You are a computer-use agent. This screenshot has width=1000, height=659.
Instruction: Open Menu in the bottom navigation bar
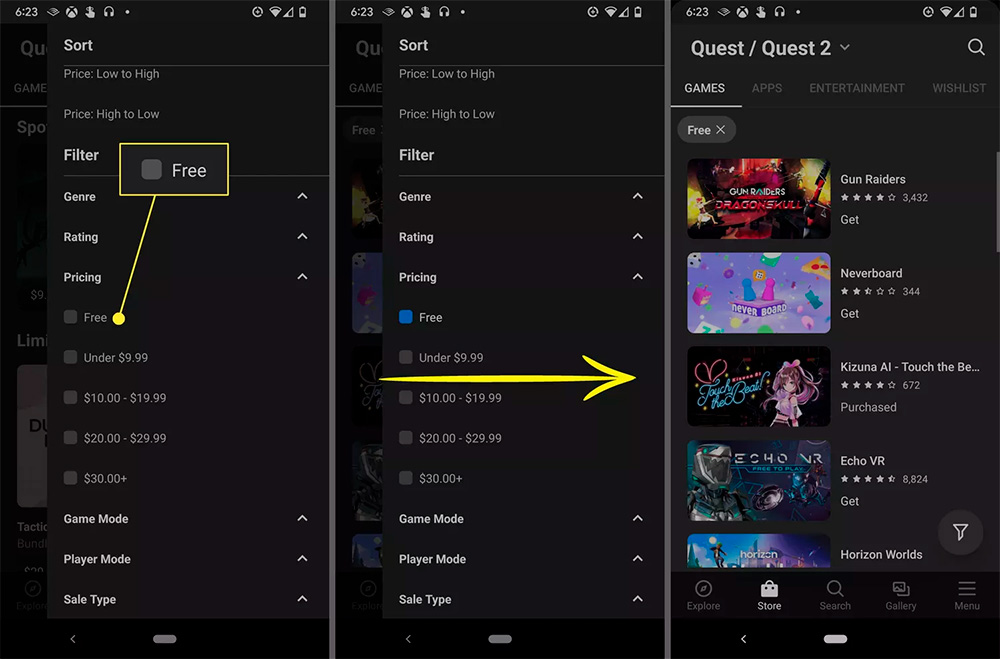click(966, 595)
